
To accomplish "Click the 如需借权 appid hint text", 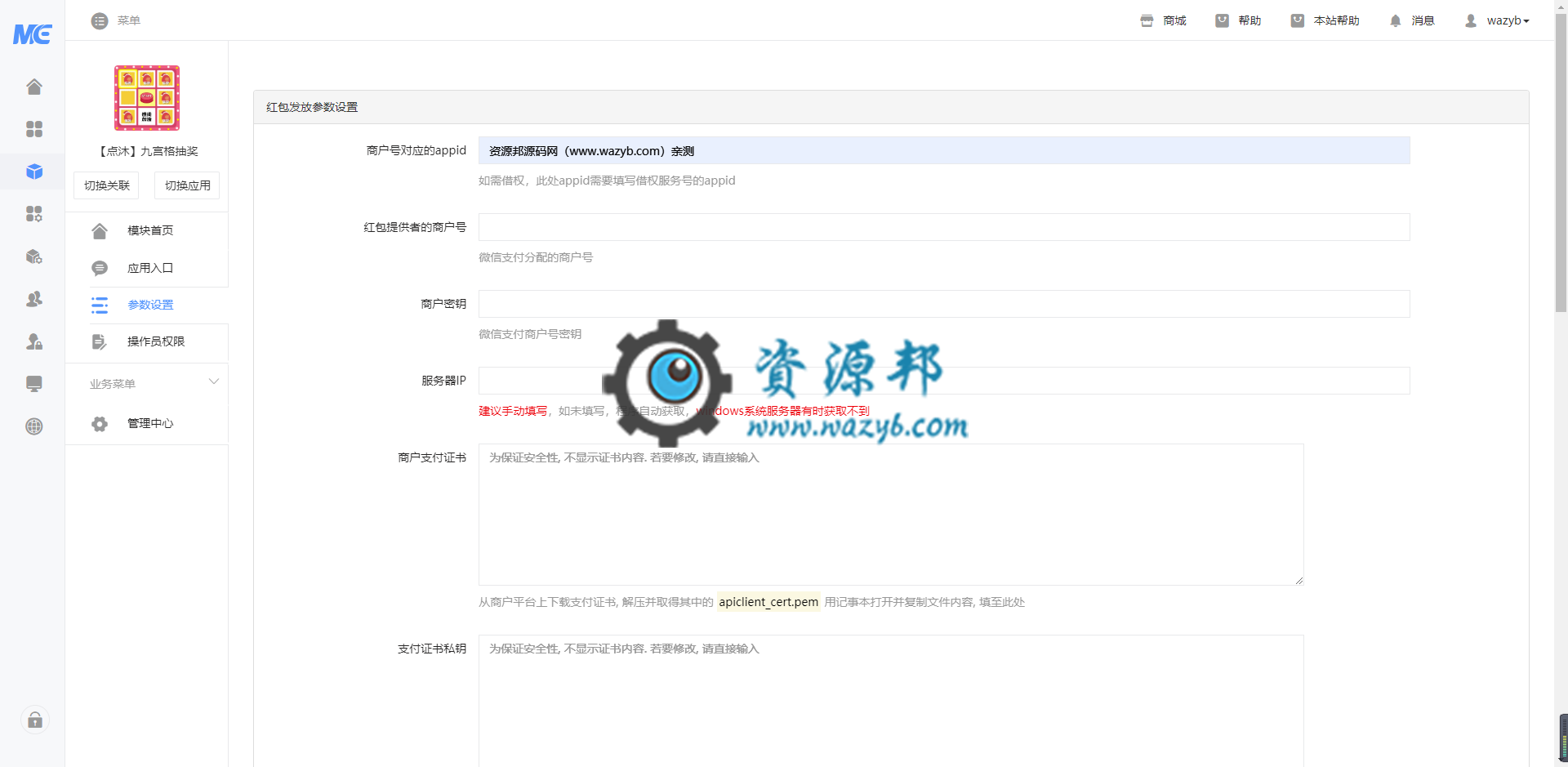I will pos(607,181).
